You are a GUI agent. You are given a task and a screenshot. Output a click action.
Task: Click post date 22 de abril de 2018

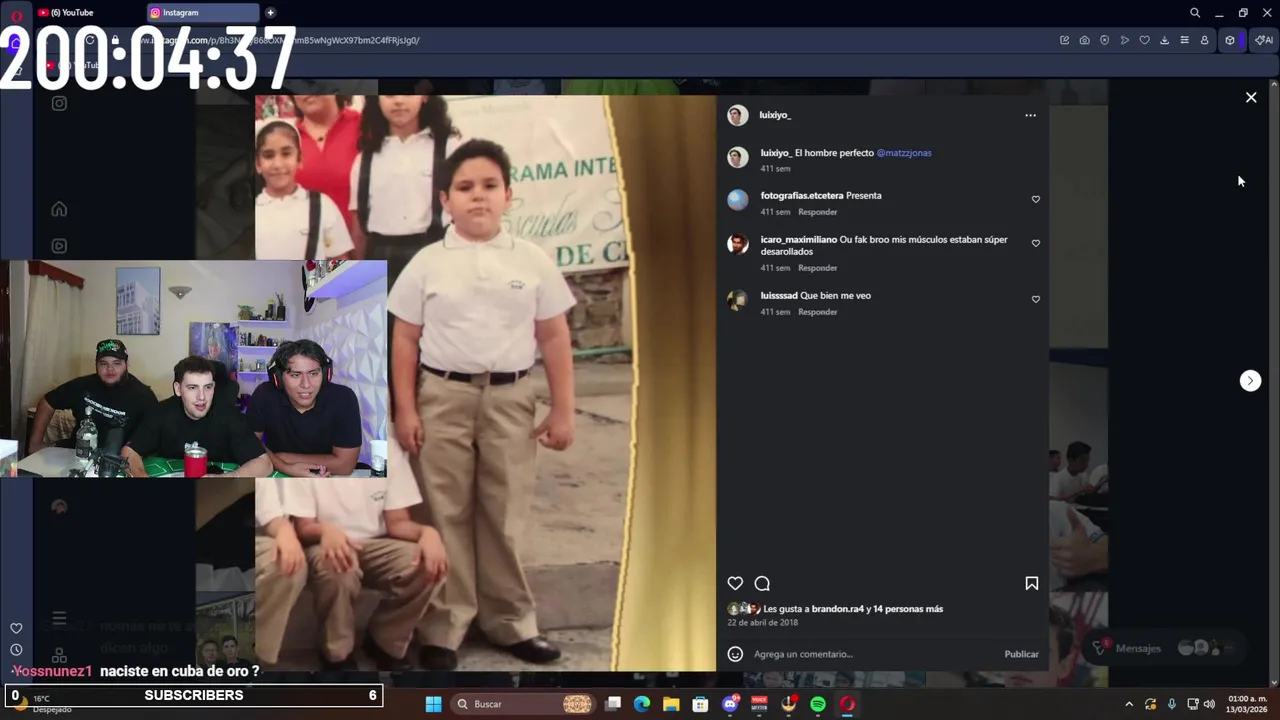click(762, 623)
